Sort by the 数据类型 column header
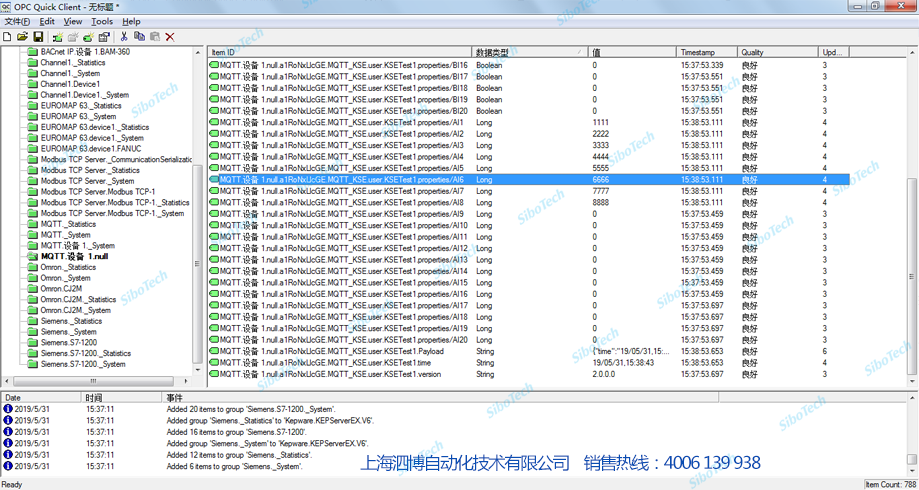Screen dimensions: 919x490 (530, 52)
